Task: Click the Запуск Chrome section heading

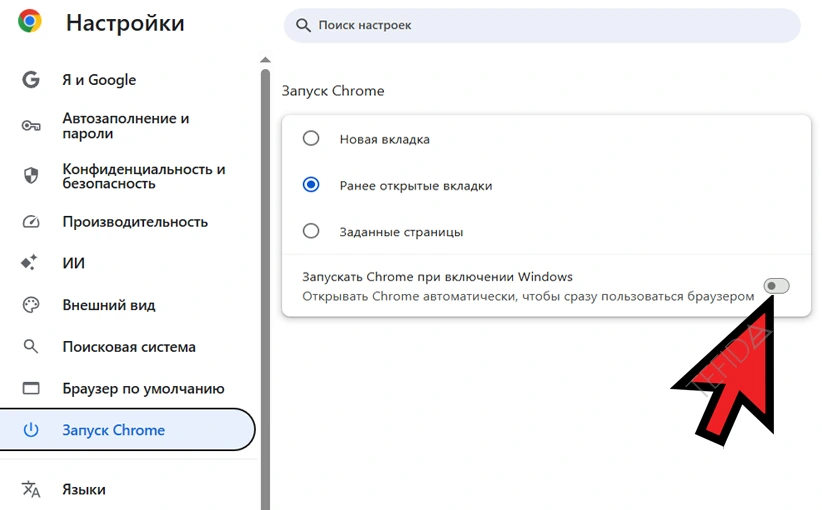Action: (x=333, y=91)
